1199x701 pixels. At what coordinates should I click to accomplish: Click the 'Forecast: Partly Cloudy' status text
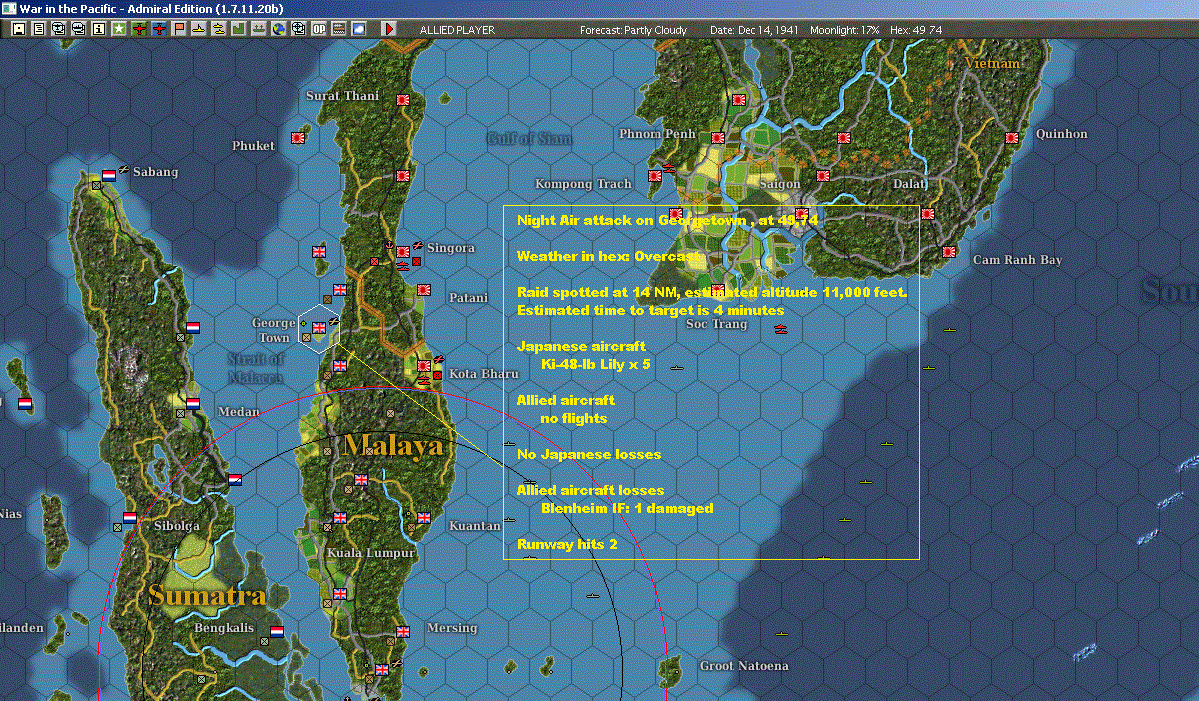[633, 30]
